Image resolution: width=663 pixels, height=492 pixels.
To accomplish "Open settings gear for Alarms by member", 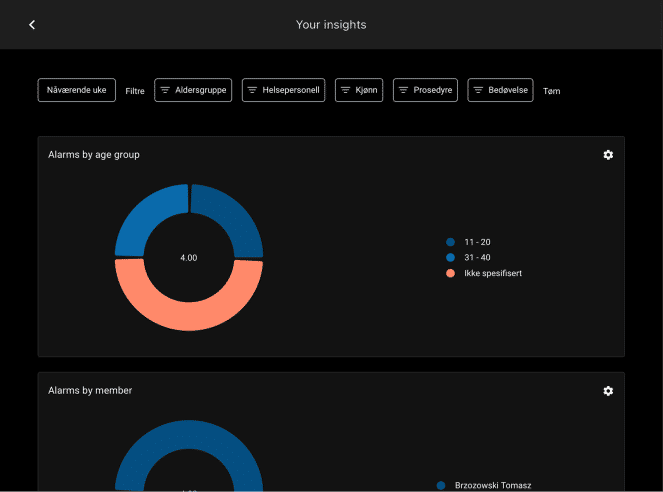I will click(x=608, y=391).
